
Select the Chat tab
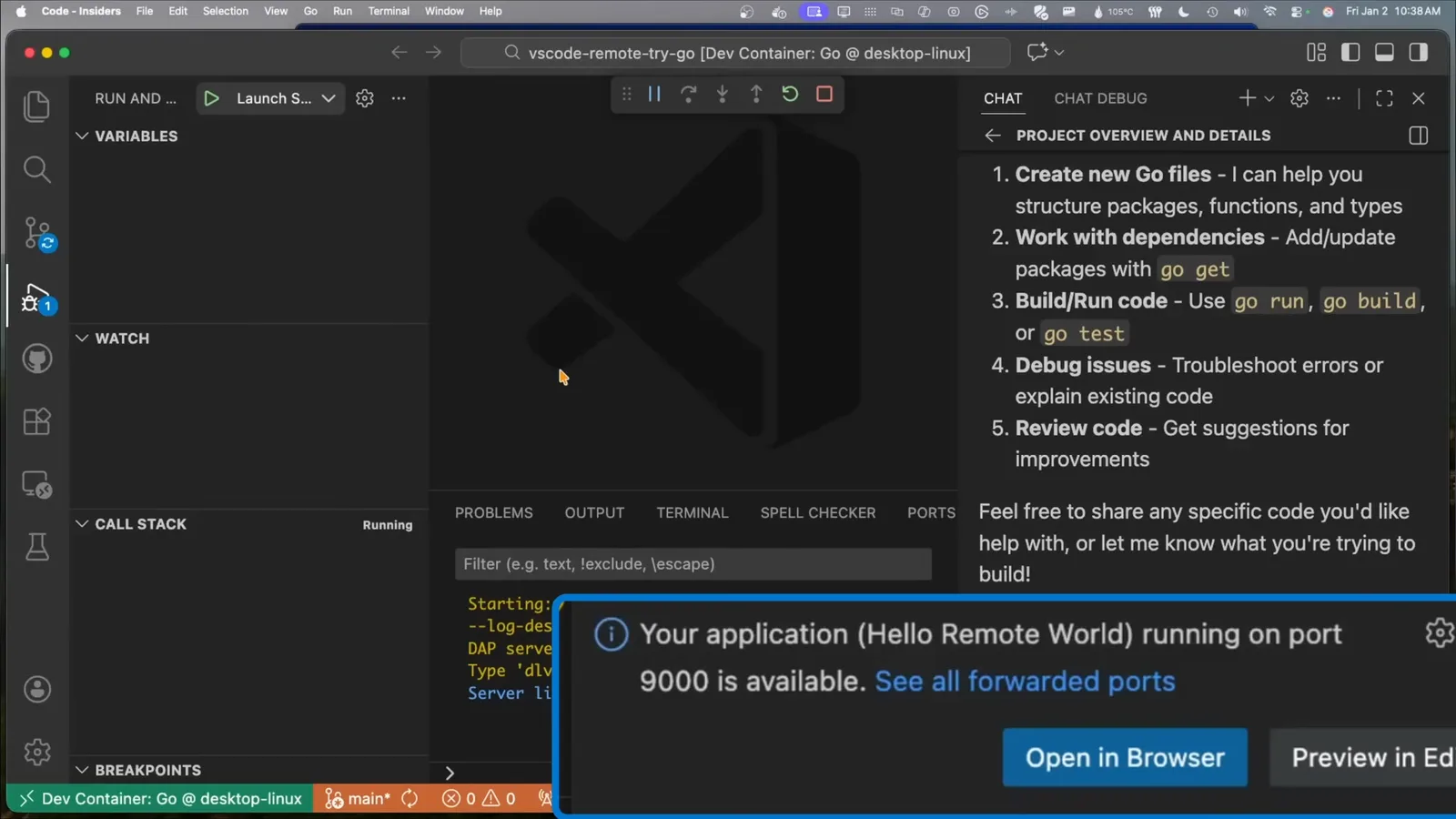tap(1003, 98)
